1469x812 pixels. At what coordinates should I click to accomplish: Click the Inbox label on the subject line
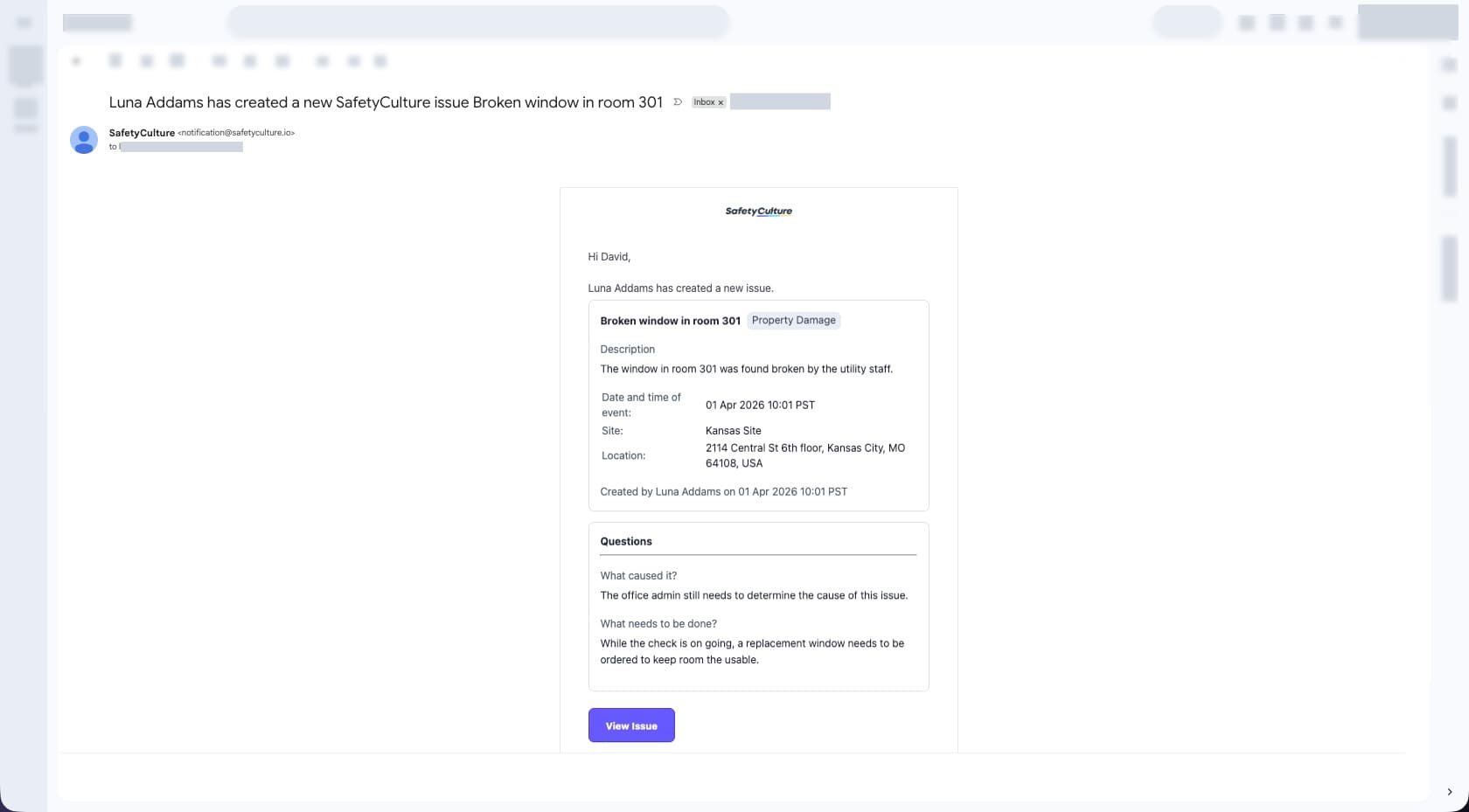click(704, 102)
